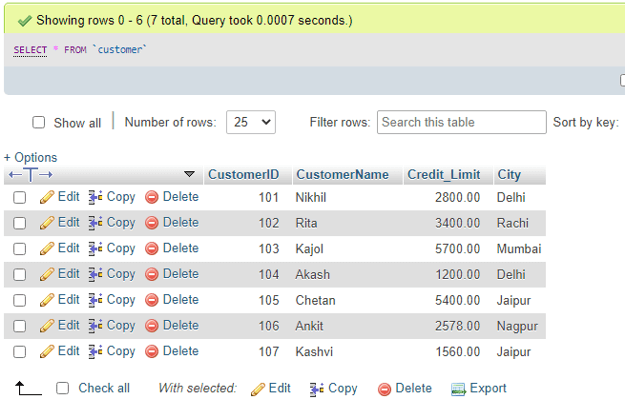Screen dimensions: 630x398
Task: Open the Number of rows dropdown
Action: [x=251, y=122]
